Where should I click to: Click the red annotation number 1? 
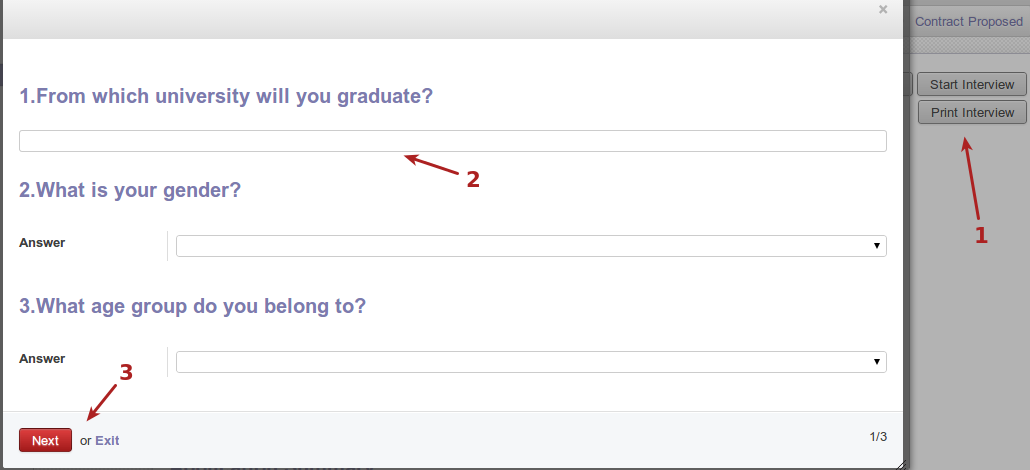tap(981, 235)
